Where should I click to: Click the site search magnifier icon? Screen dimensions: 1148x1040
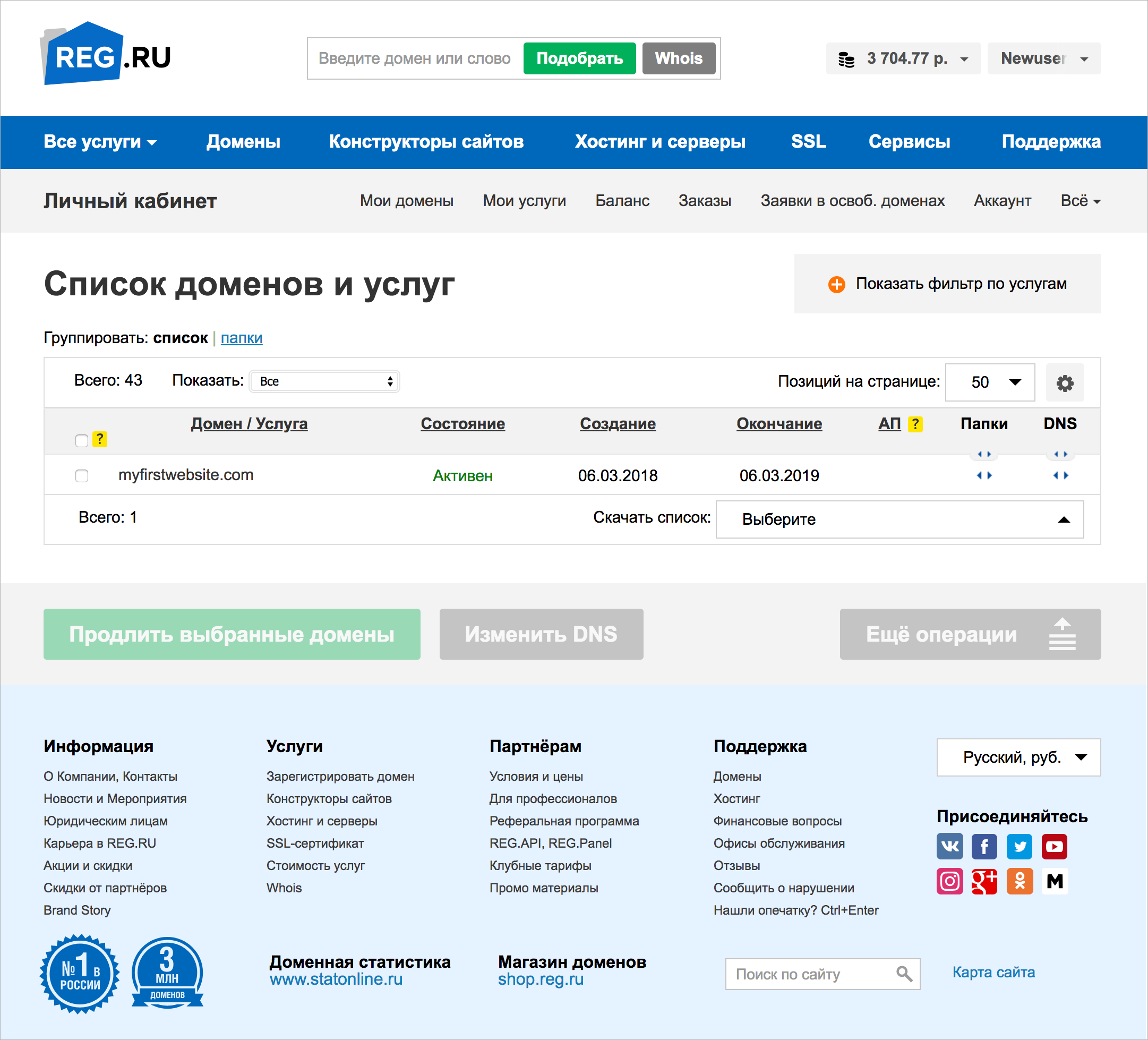click(x=905, y=974)
